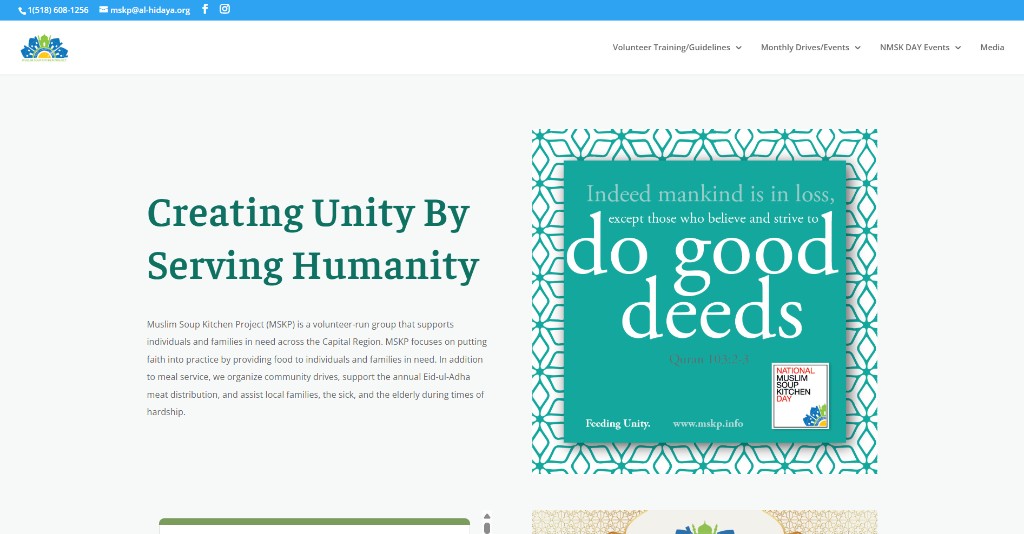Click the gold patterned image at bottom right

pos(704,522)
